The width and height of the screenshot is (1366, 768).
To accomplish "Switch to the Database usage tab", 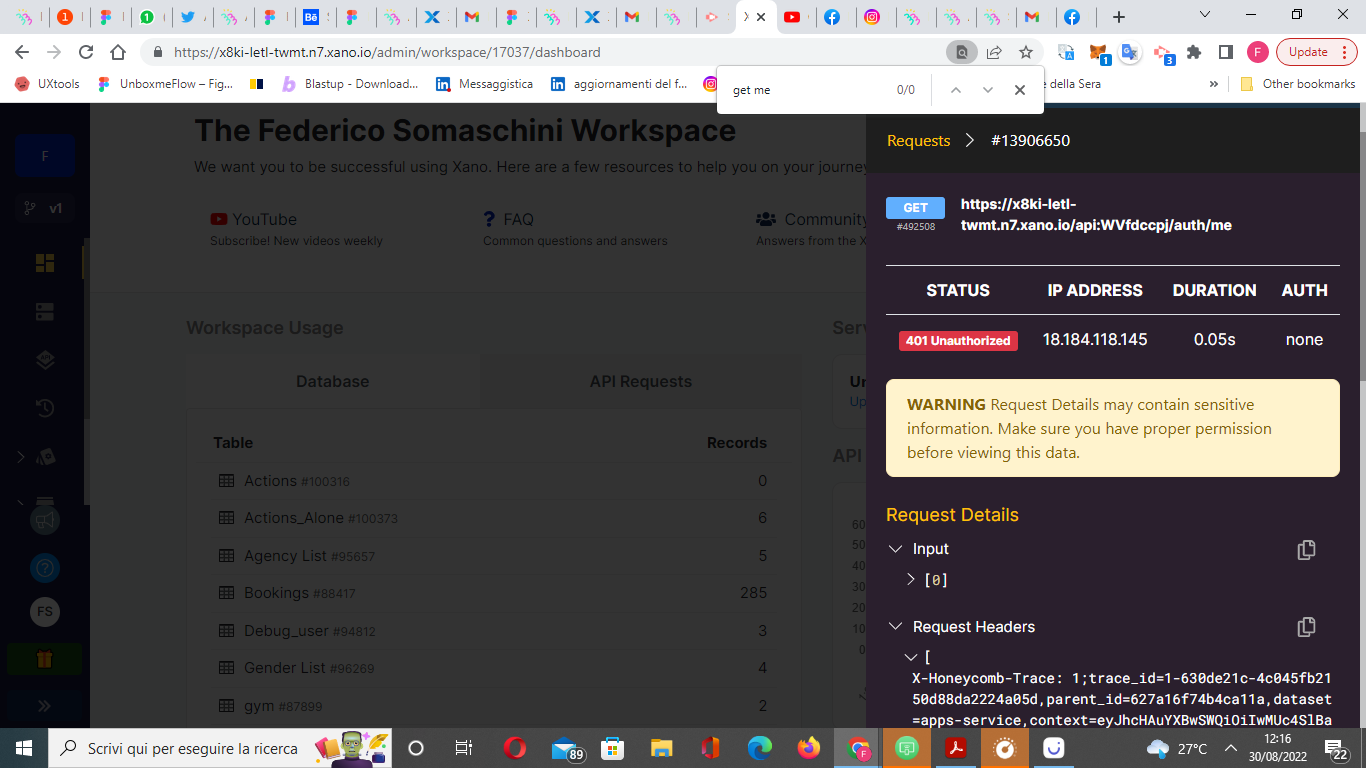I will click(x=333, y=382).
